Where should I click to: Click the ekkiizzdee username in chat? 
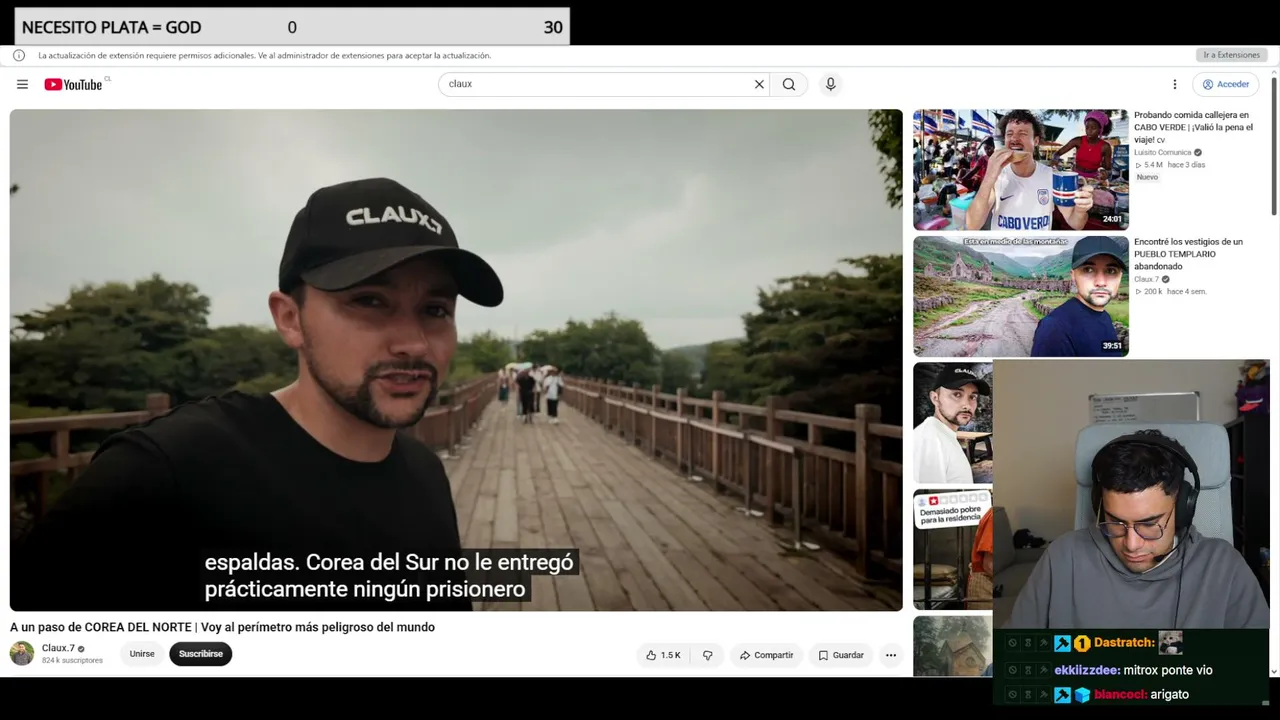1087,670
